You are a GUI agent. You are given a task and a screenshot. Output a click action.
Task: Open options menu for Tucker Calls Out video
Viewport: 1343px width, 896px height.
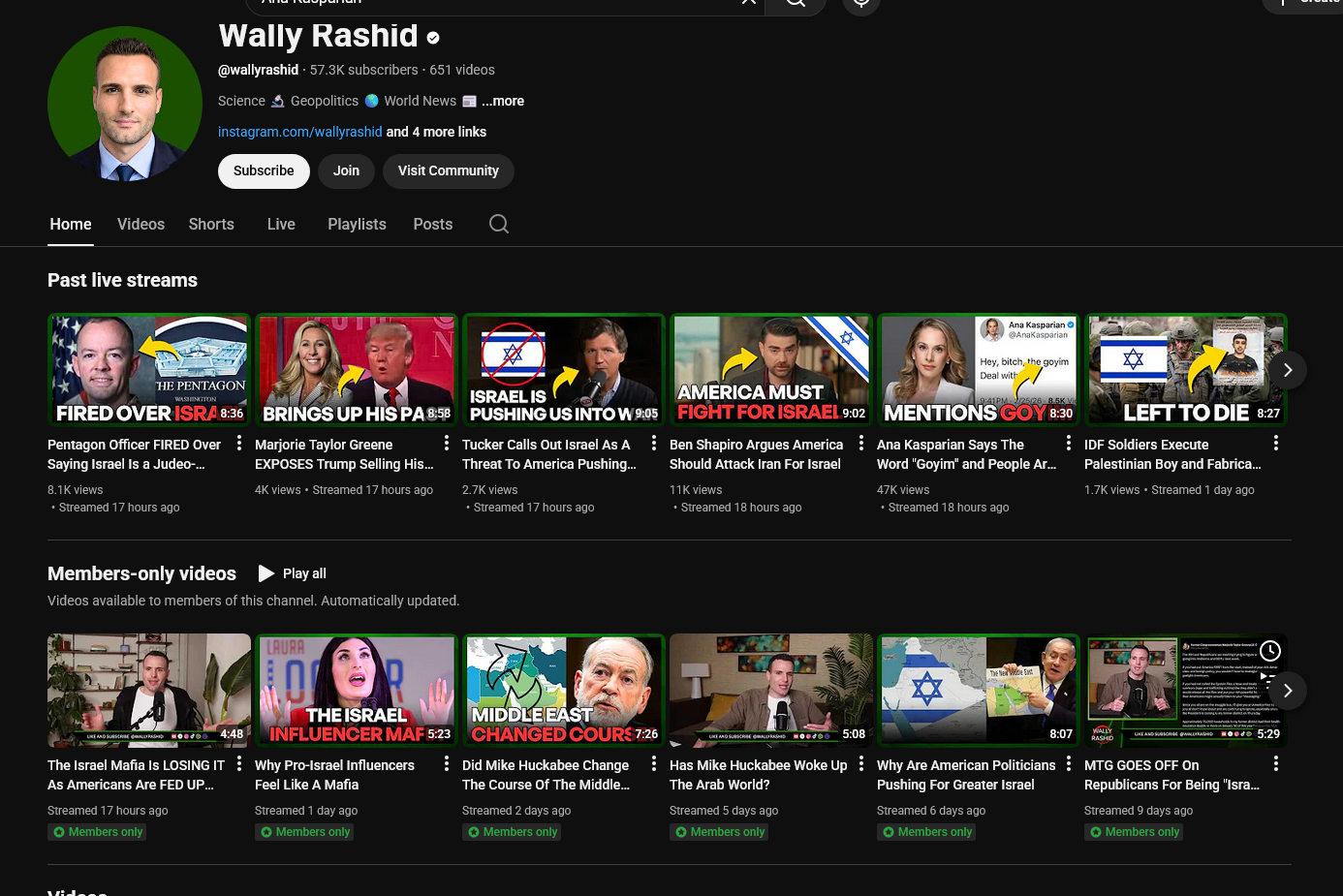pos(654,444)
